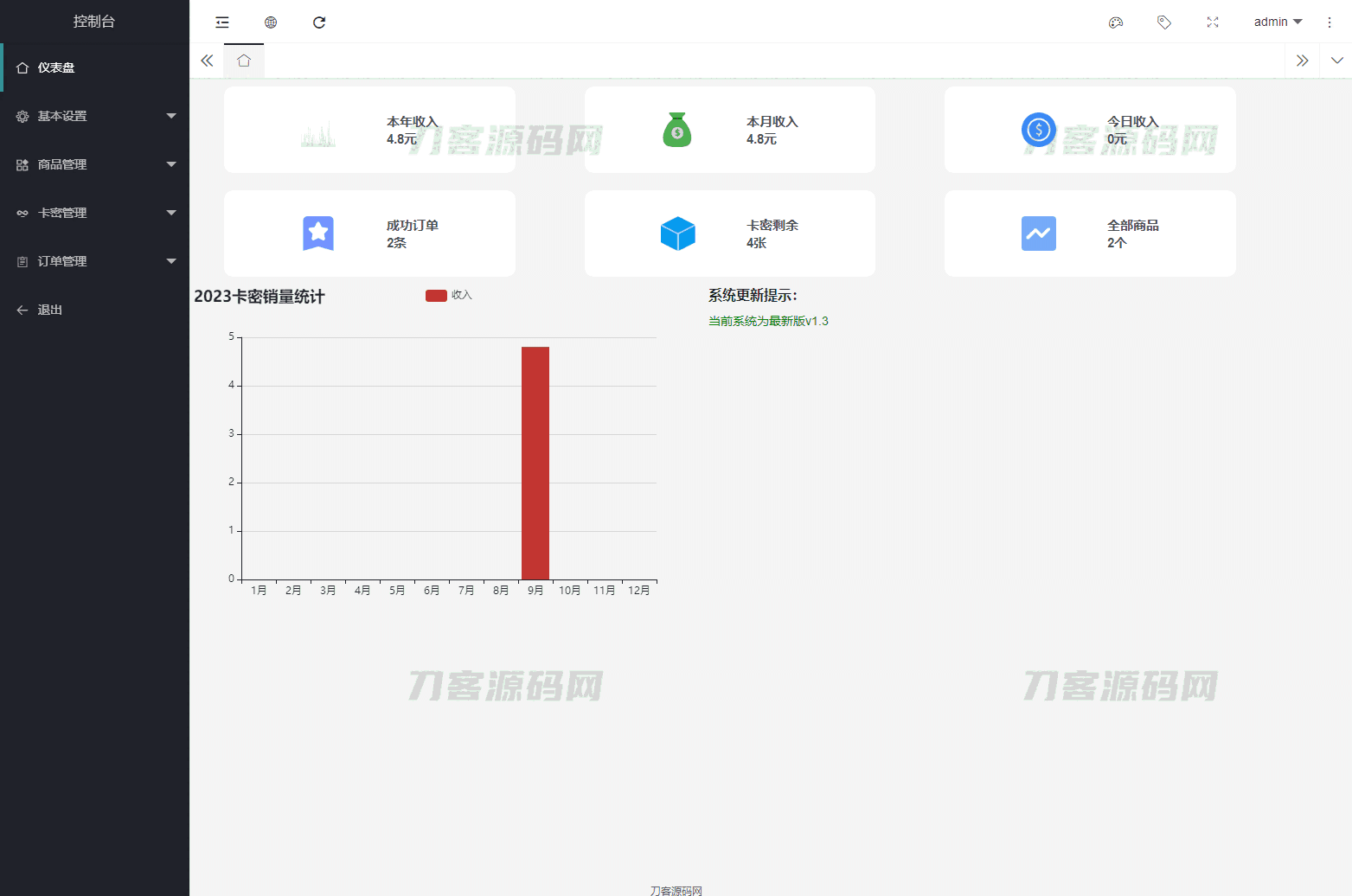Image resolution: width=1352 pixels, height=896 pixels.
Task: Toggle the 收入 legend series in chart
Action: click(x=449, y=296)
